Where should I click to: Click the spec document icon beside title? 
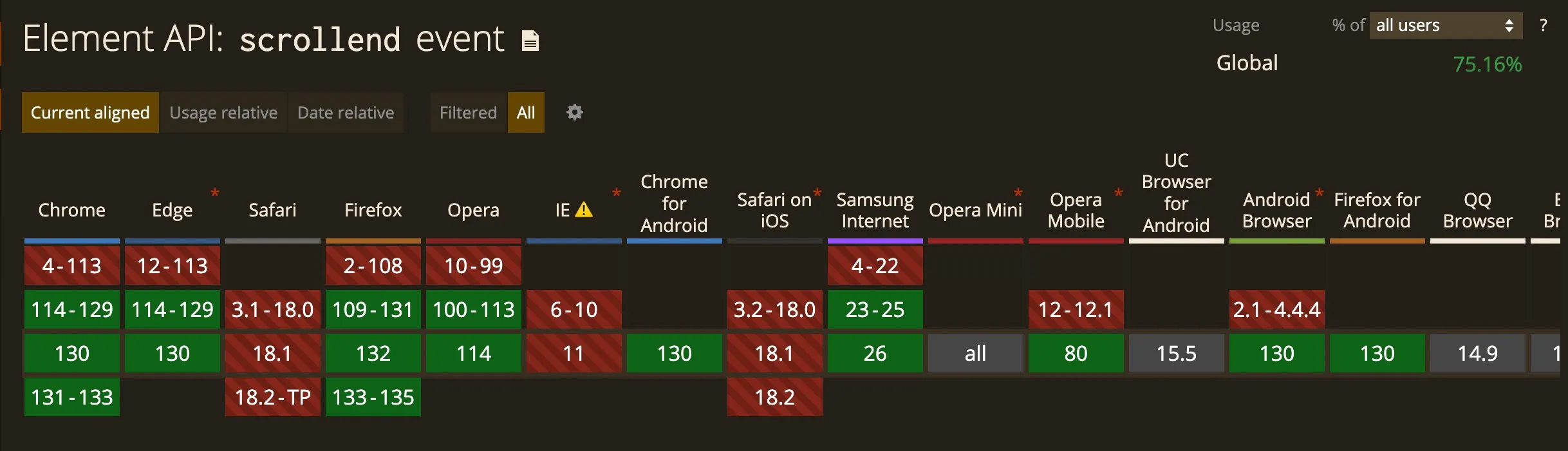click(530, 41)
